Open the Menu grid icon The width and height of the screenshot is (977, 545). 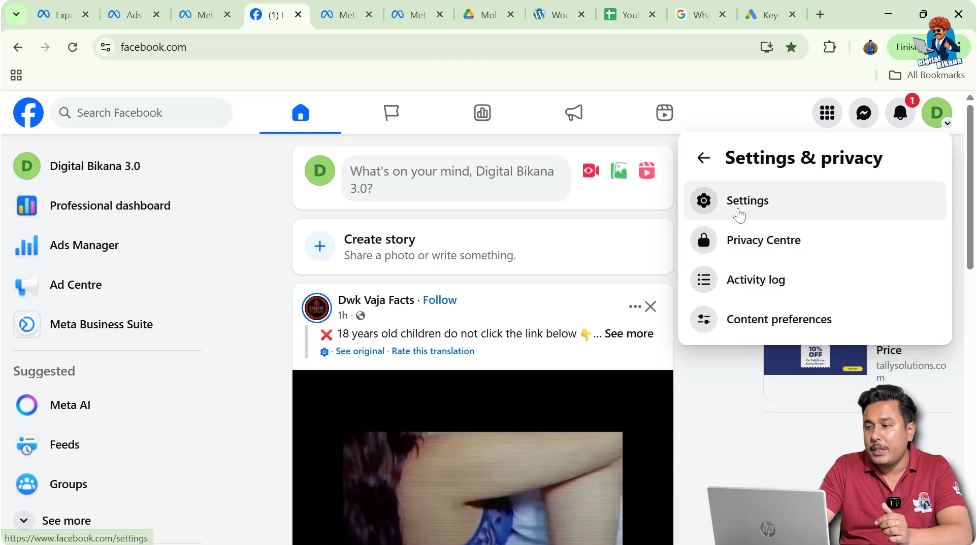pyautogui.click(x=827, y=113)
